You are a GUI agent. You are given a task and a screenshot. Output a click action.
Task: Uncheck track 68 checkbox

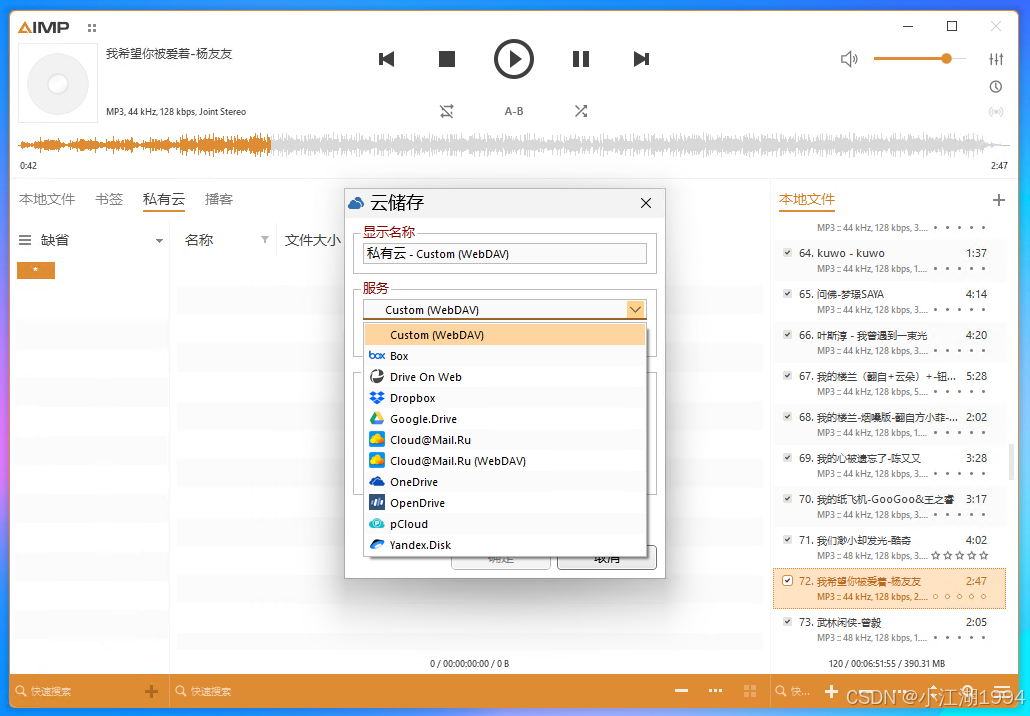click(787, 416)
